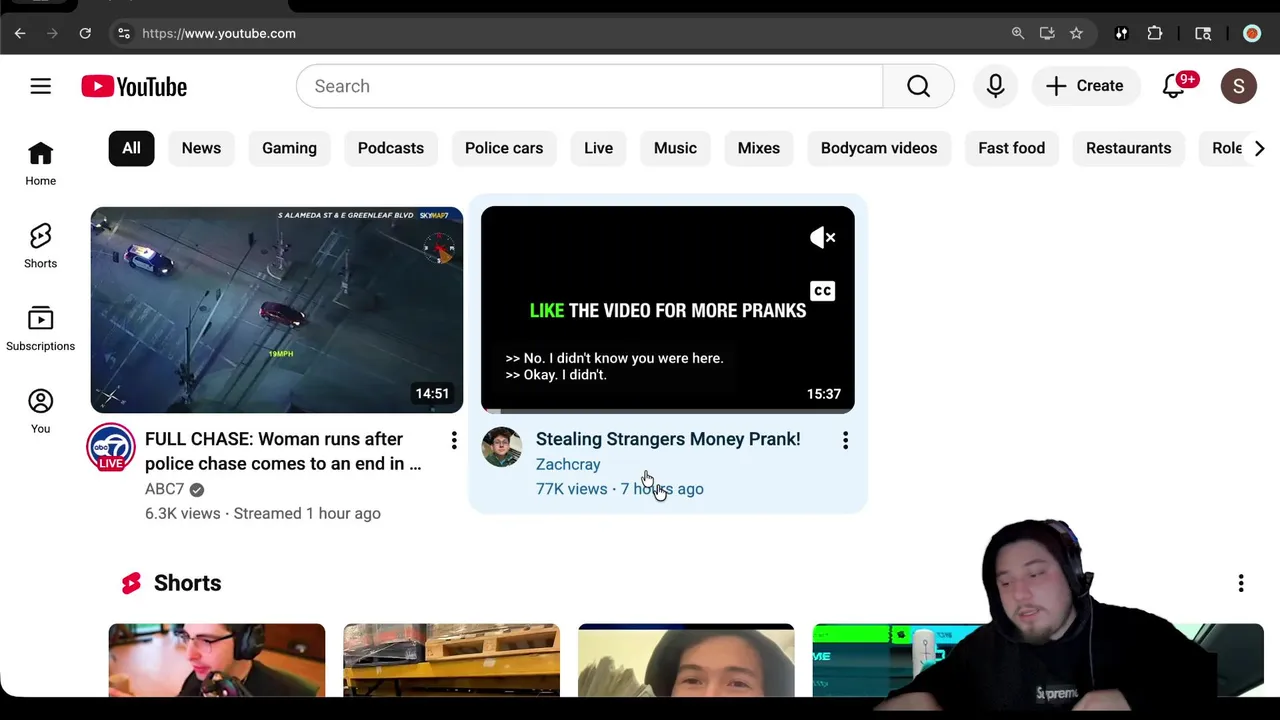Select the Restaurants chip
The height and width of the screenshot is (720, 1280).
[1128, 148]
